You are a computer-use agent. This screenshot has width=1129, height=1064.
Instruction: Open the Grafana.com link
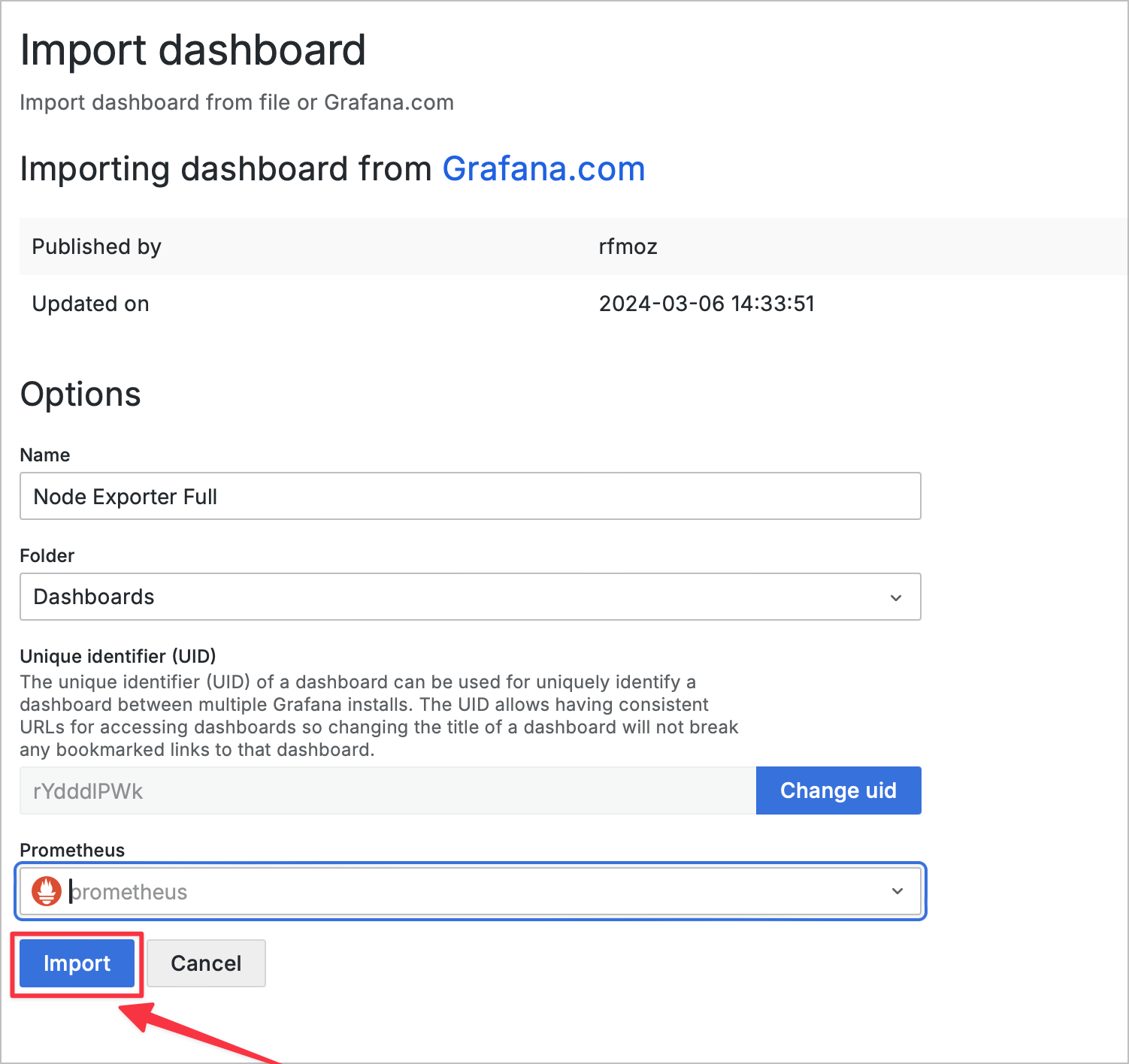(x=543, y=169)
